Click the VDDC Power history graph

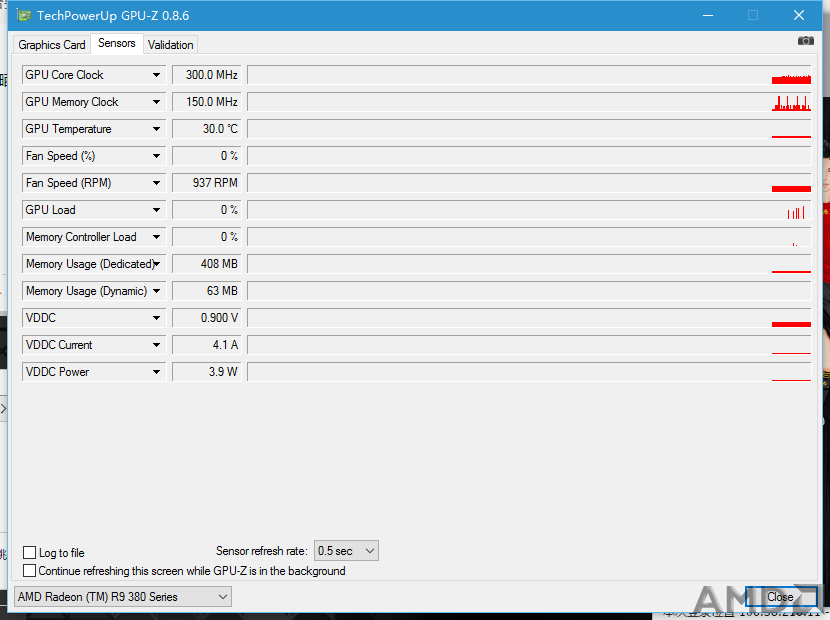point(529,372)
